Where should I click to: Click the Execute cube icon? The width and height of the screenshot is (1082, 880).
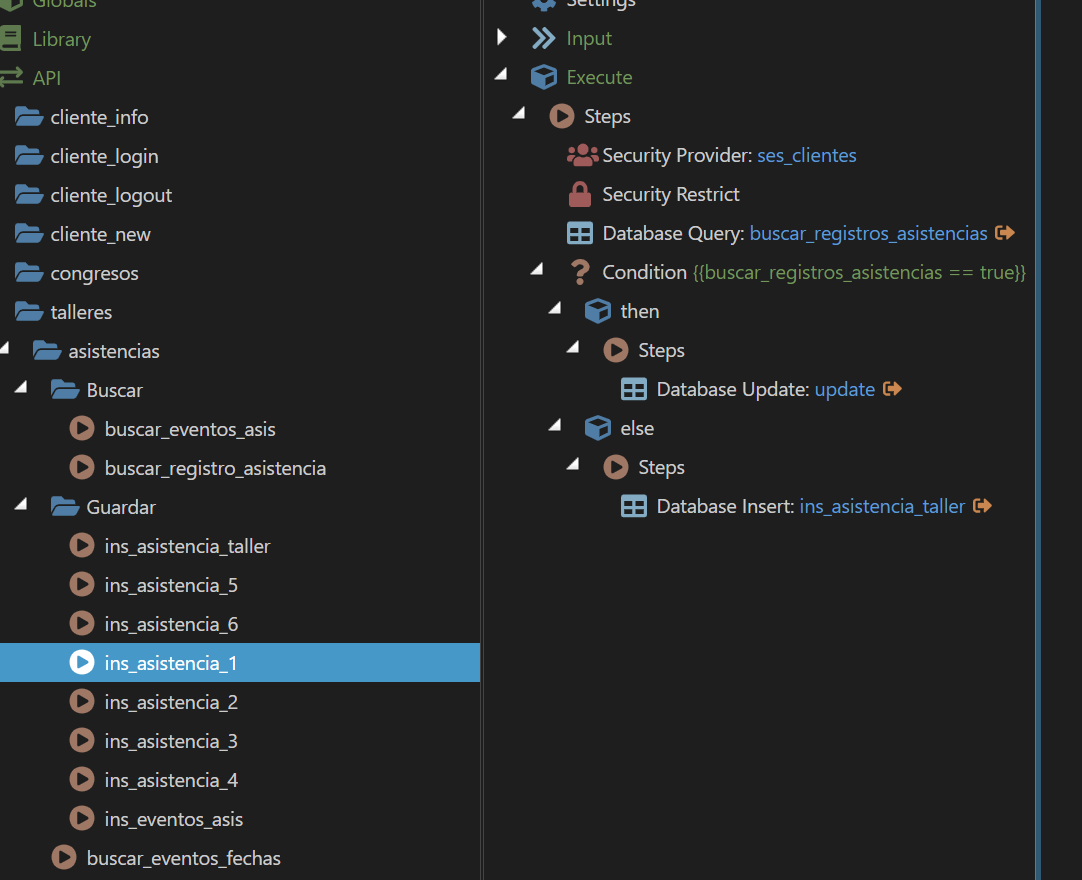[x=543, y=78]
